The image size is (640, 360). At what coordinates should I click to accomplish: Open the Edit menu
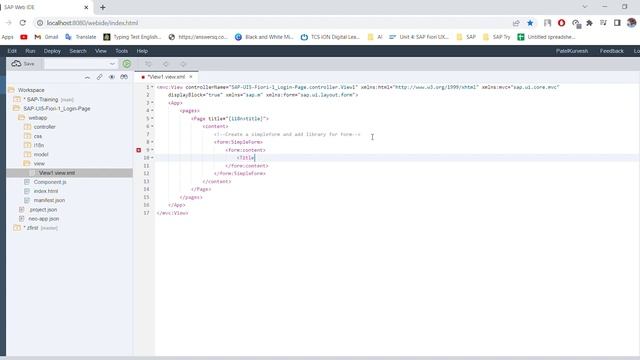pyautogui.click(x=12, y=51)
